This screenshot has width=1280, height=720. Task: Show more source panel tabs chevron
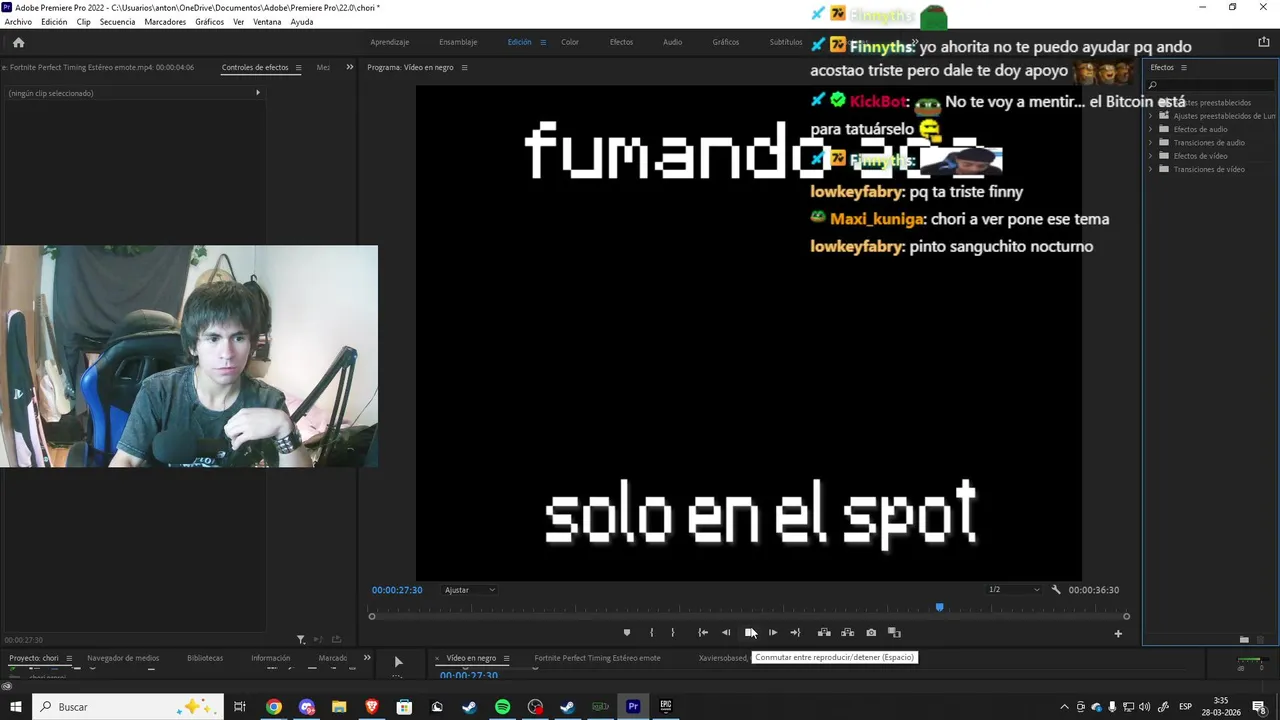[x=350, y=67]
